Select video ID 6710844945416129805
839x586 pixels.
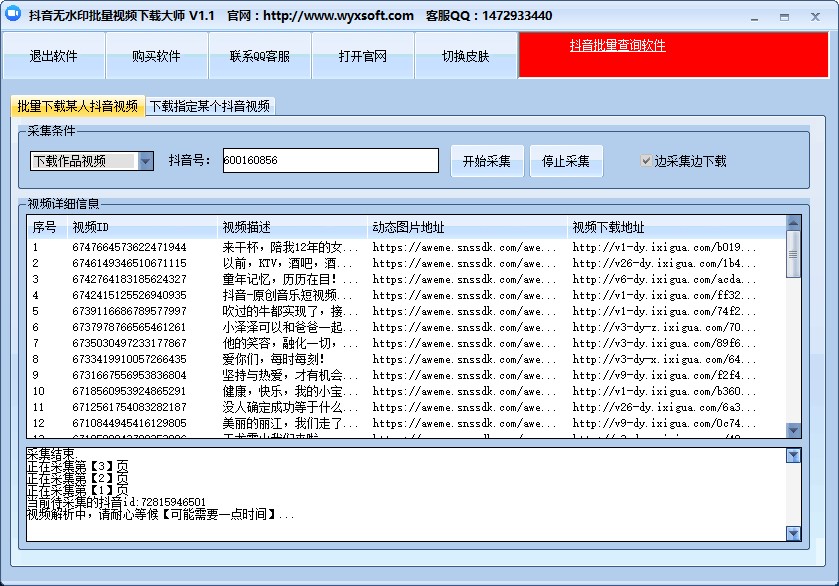tap(129, 423)
